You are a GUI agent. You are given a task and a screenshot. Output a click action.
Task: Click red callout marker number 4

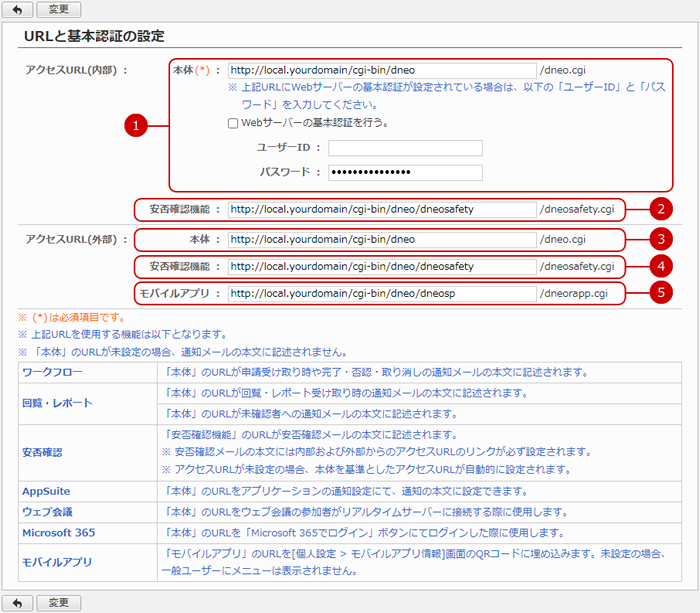coord(658,267)
